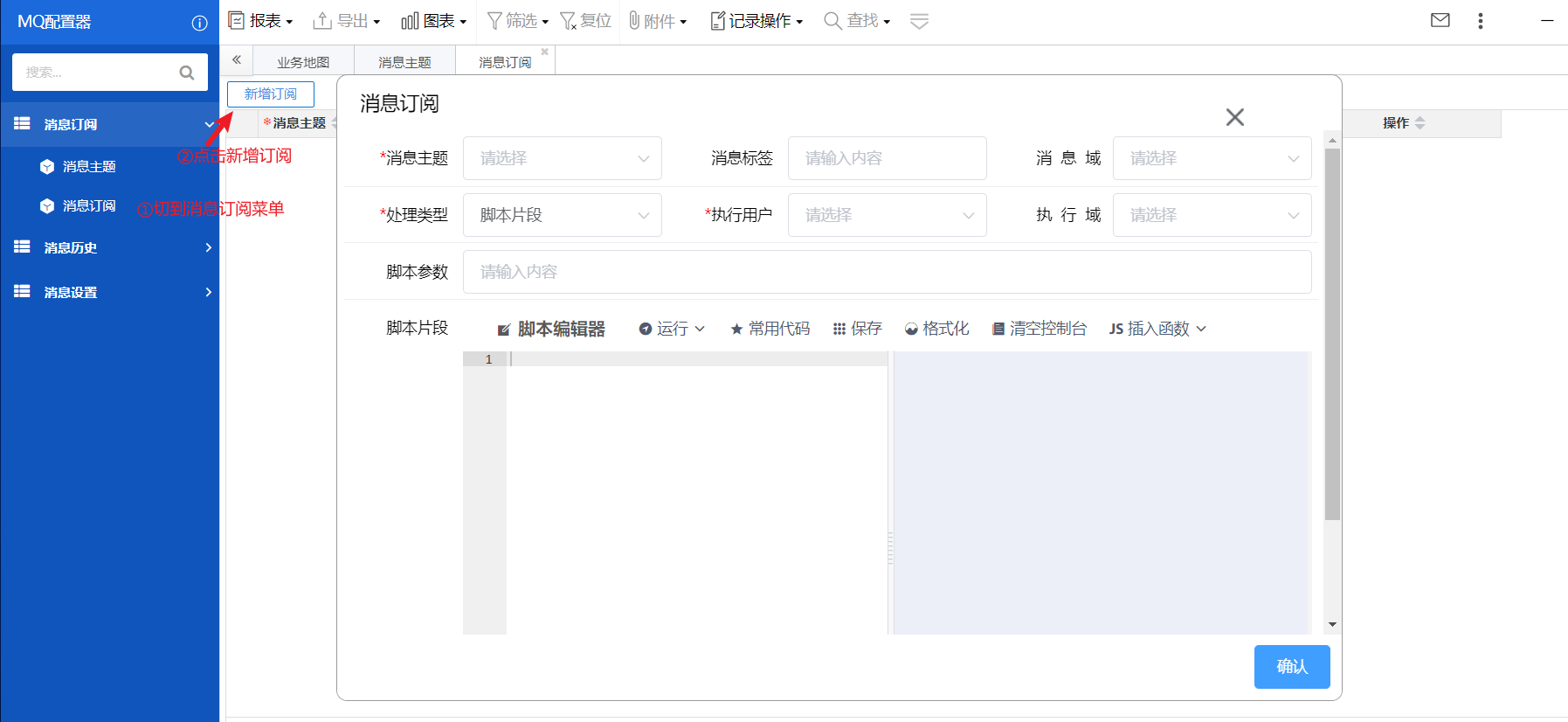Open the 消息域 dropdown

pyautogui.click(x=1212, y=158)
